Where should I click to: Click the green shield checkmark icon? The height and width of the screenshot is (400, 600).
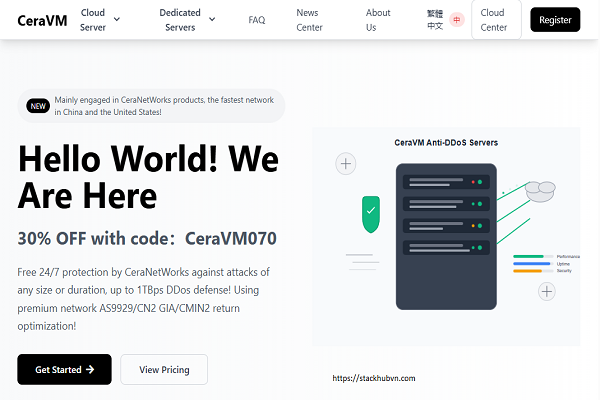tap(371, 214)
